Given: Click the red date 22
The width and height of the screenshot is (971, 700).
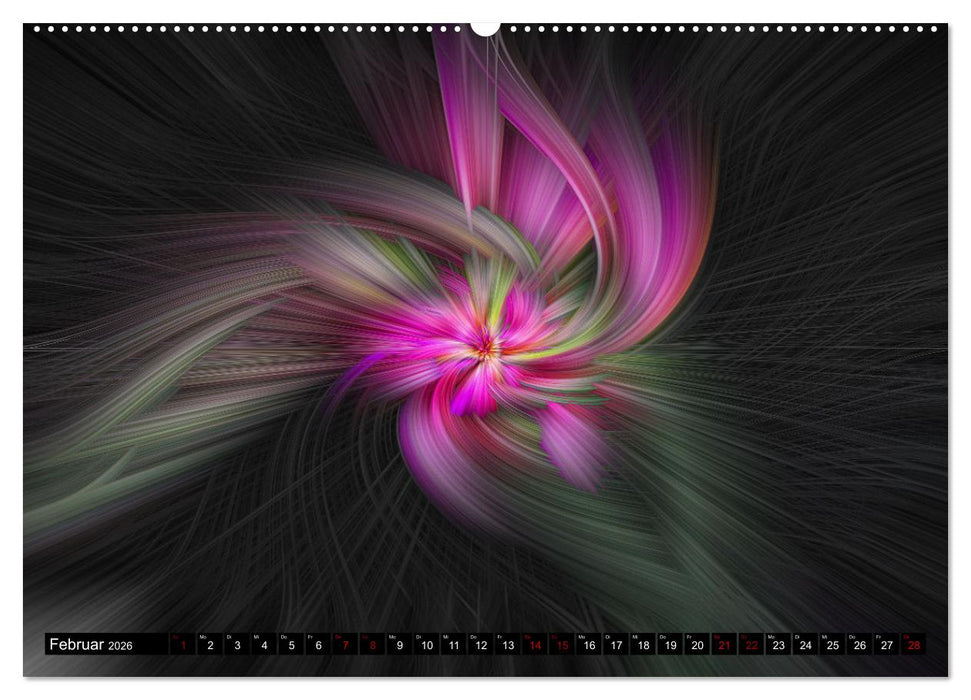Looking at the screenshot, I should point(750,645).
